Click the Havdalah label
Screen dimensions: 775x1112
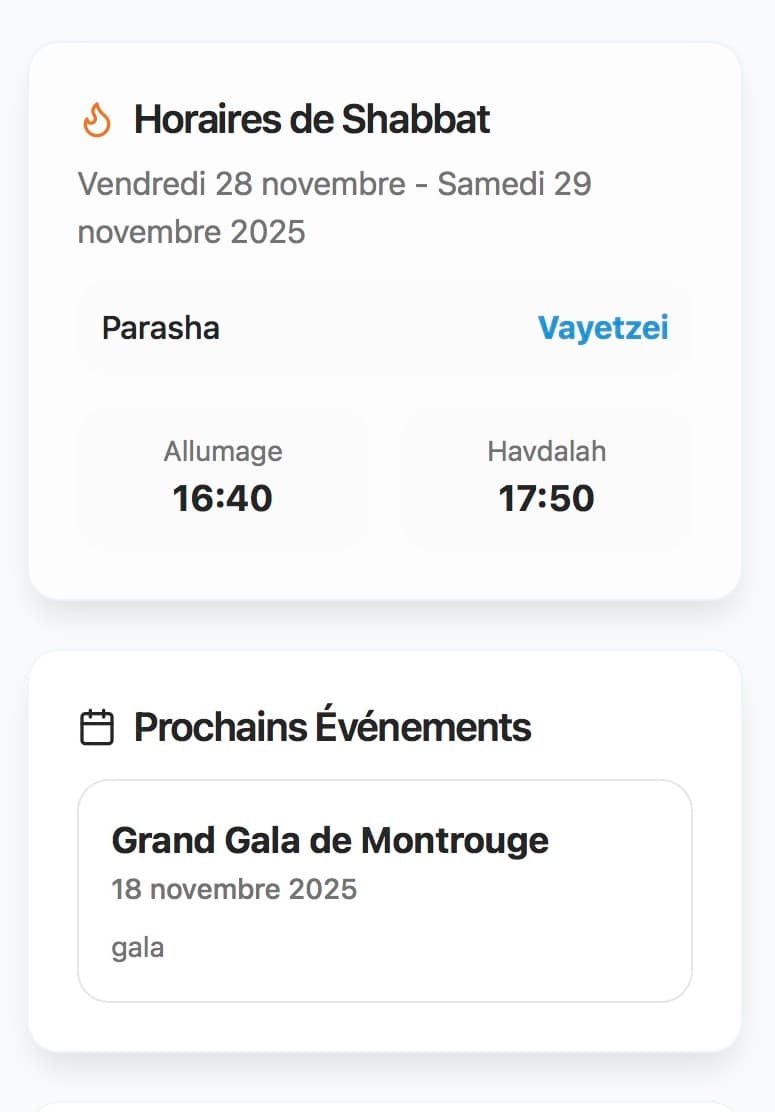point(547,452)
